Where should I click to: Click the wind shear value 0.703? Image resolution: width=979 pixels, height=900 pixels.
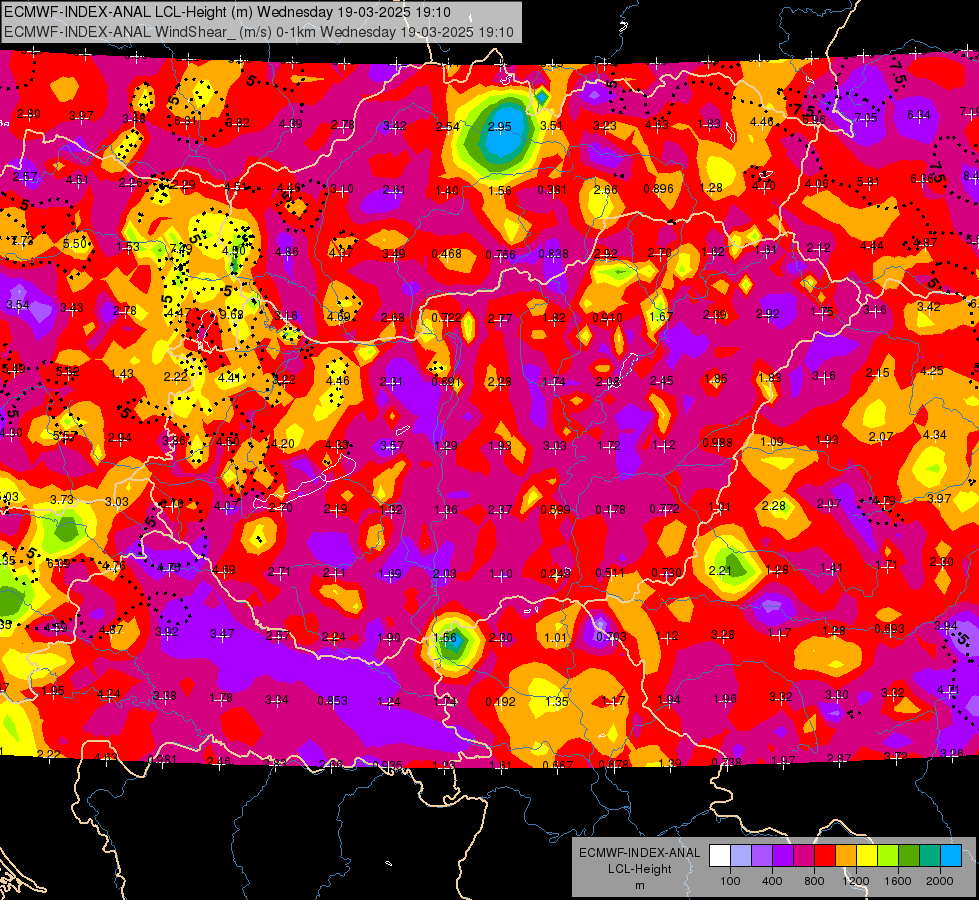point(611,636)
